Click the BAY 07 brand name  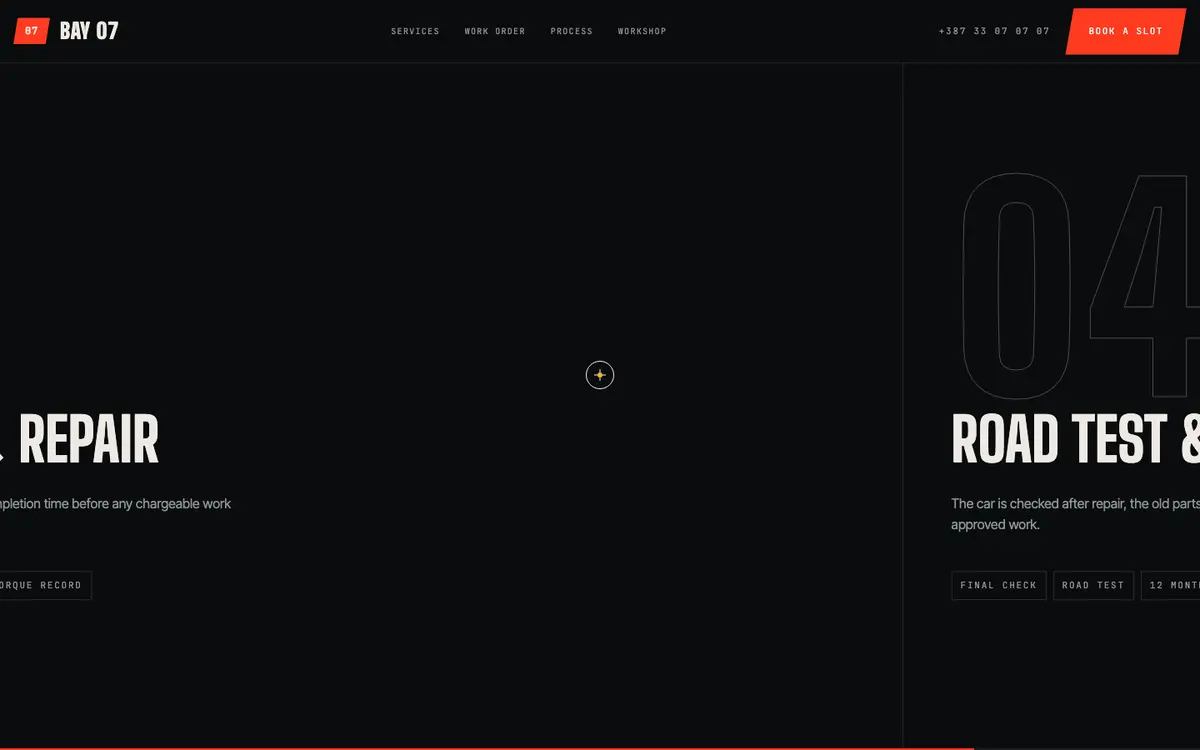point(89,31)
